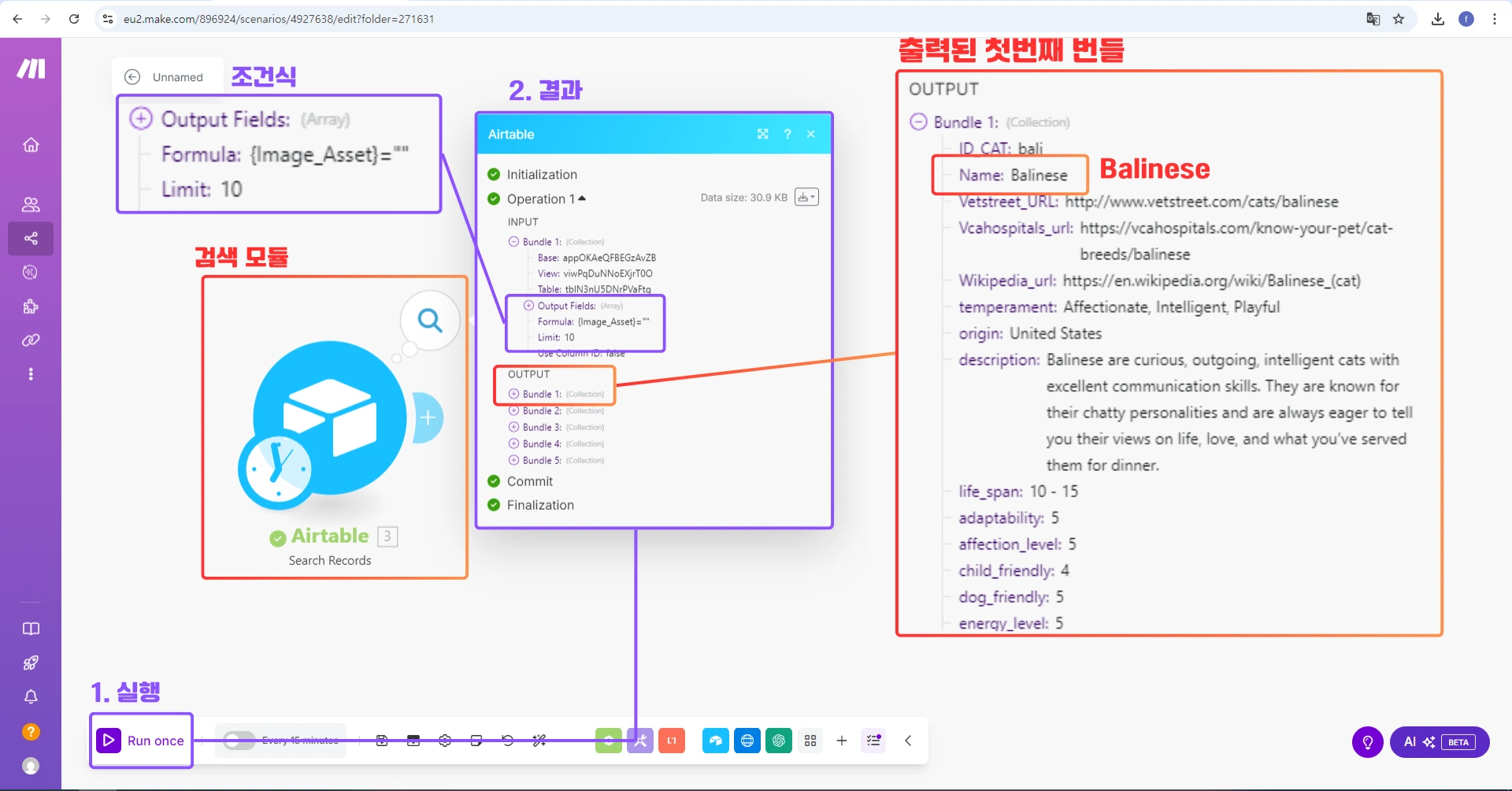Click the clock schedule icon on the module

(276, 469)
